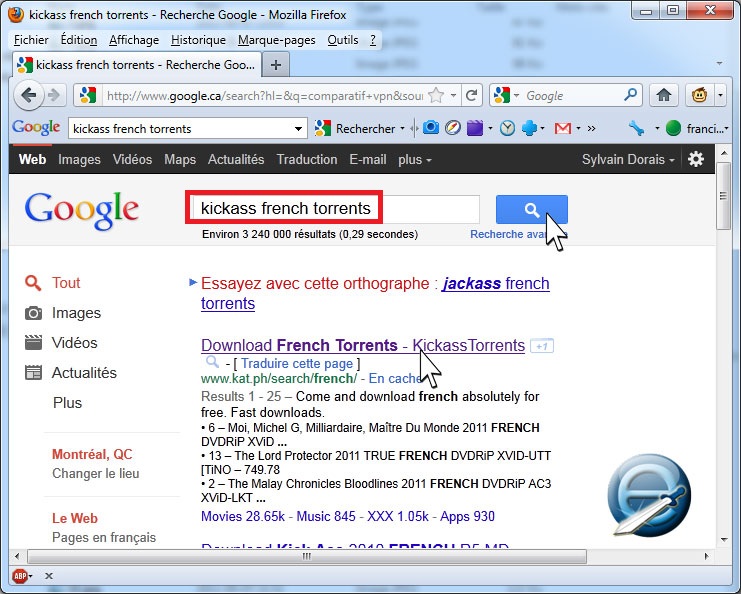The image size is (741, 594).
Task: Click the Adblock Plus ABP icon
Action: pos(20,576)
